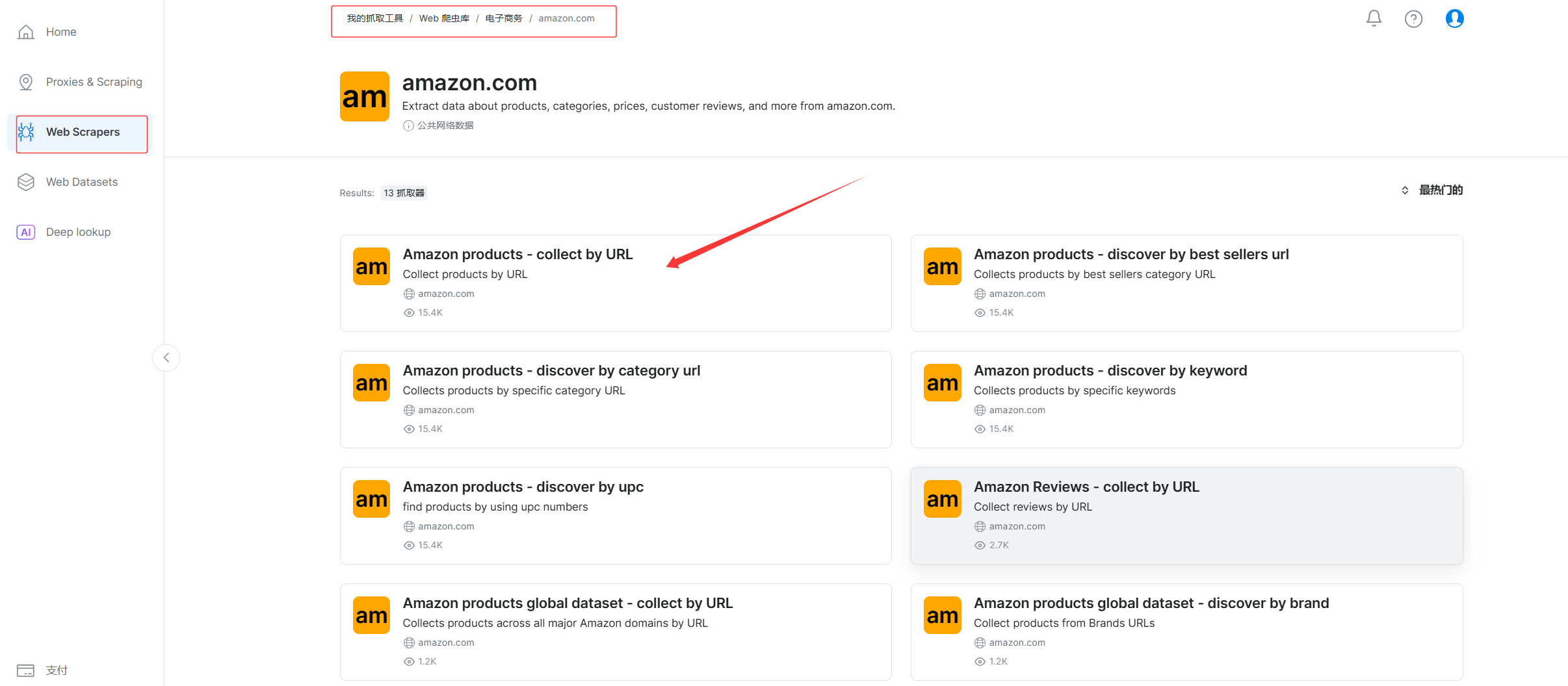Click globe icon on discover by keyword card
Screen dimensions: 1568x686
(x=980, y=411)
